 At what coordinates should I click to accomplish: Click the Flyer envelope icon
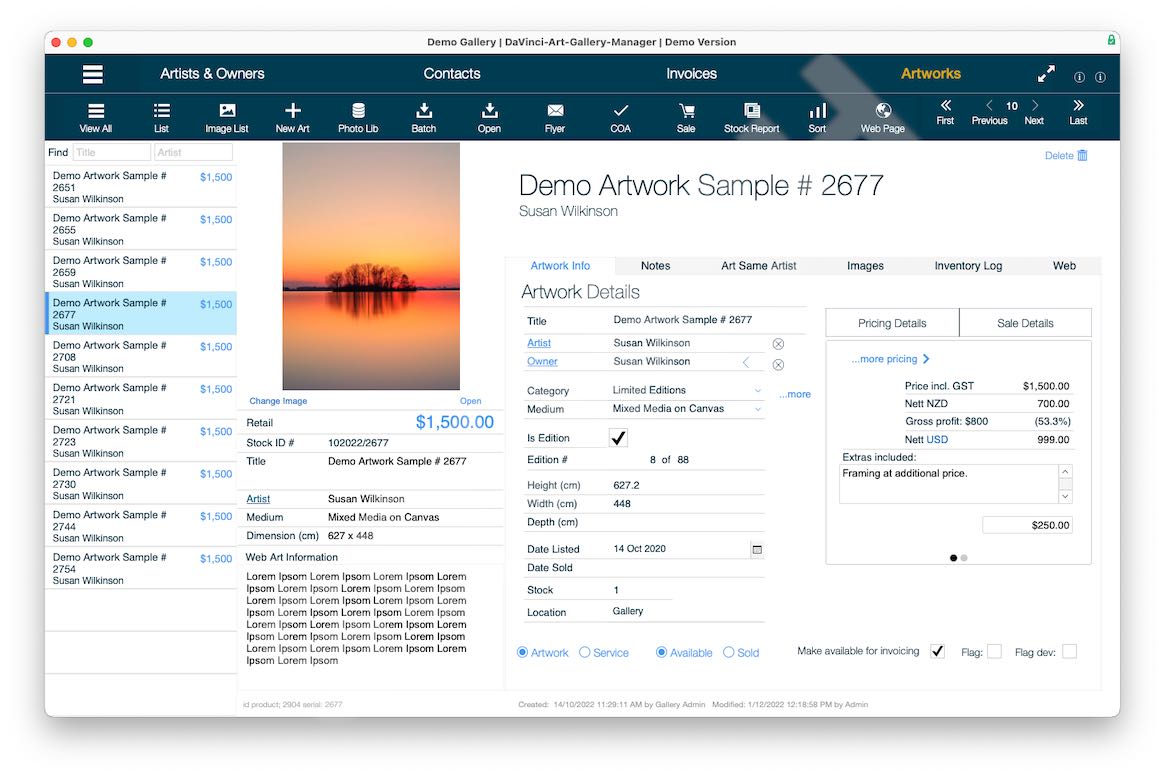click(555, 111)
